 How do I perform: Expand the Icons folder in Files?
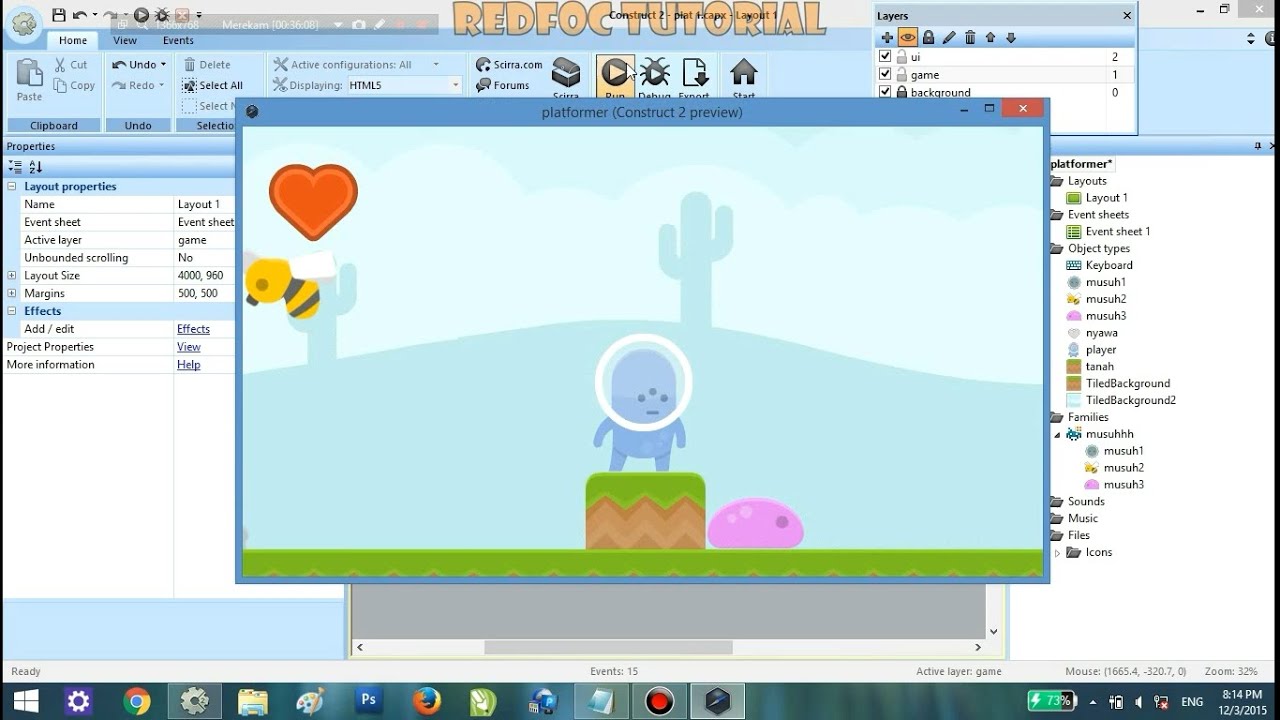pos(1058,552)
